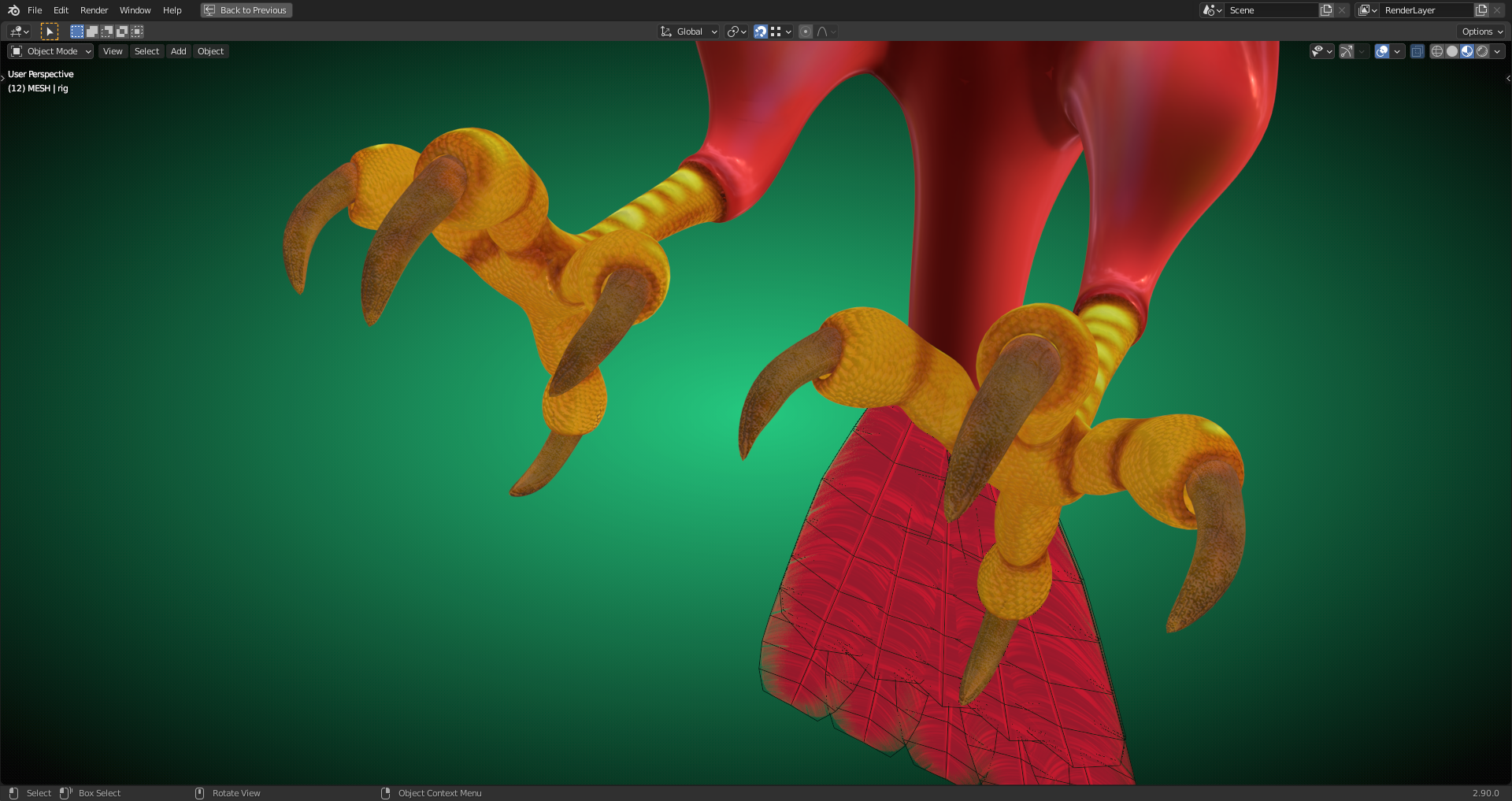Viewport: 1512px width, 801px height.
Task: Switch to Solid viewport shading
Action: click(x=1452, y=51)
